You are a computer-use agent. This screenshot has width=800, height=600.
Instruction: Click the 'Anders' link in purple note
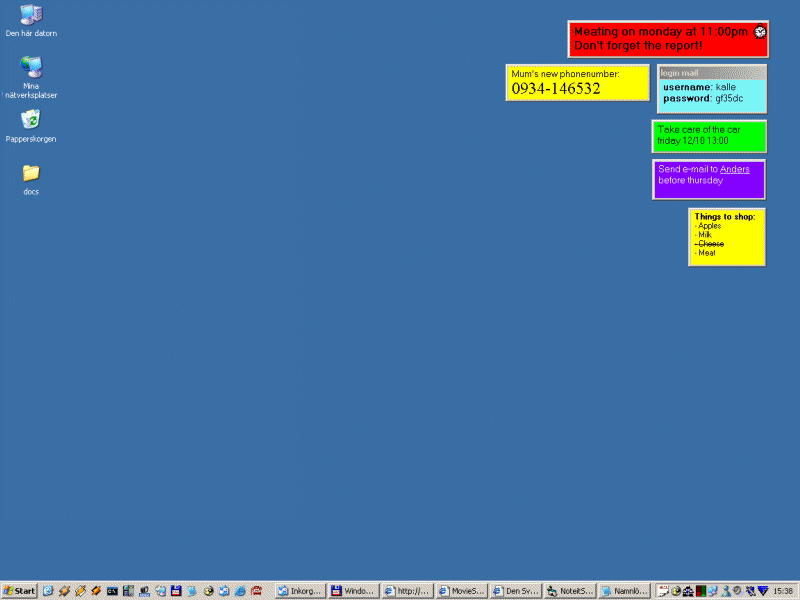pyautogui.click(x=734, y=169)
